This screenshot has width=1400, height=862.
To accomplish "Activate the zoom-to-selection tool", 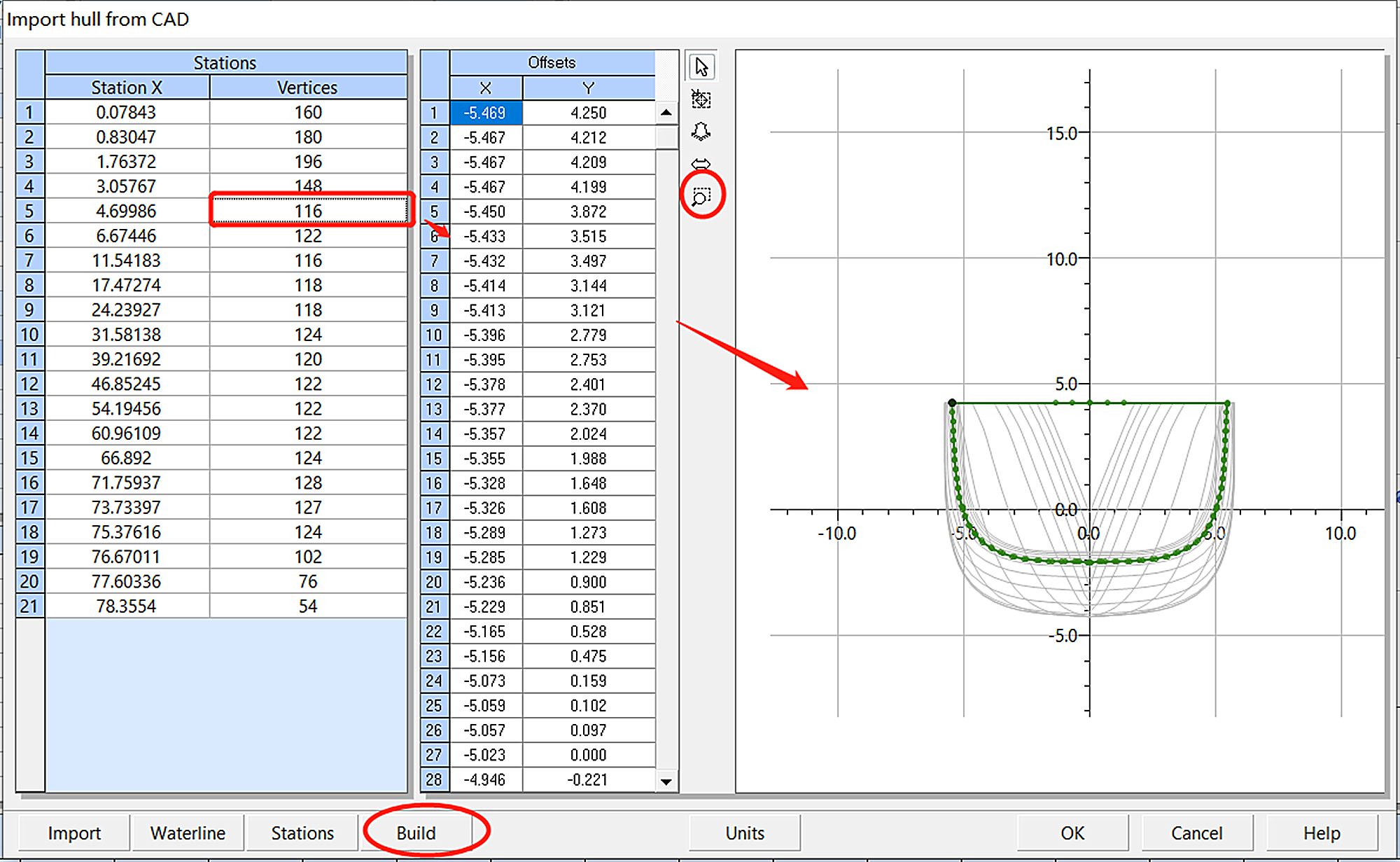I will coord(701,196).
